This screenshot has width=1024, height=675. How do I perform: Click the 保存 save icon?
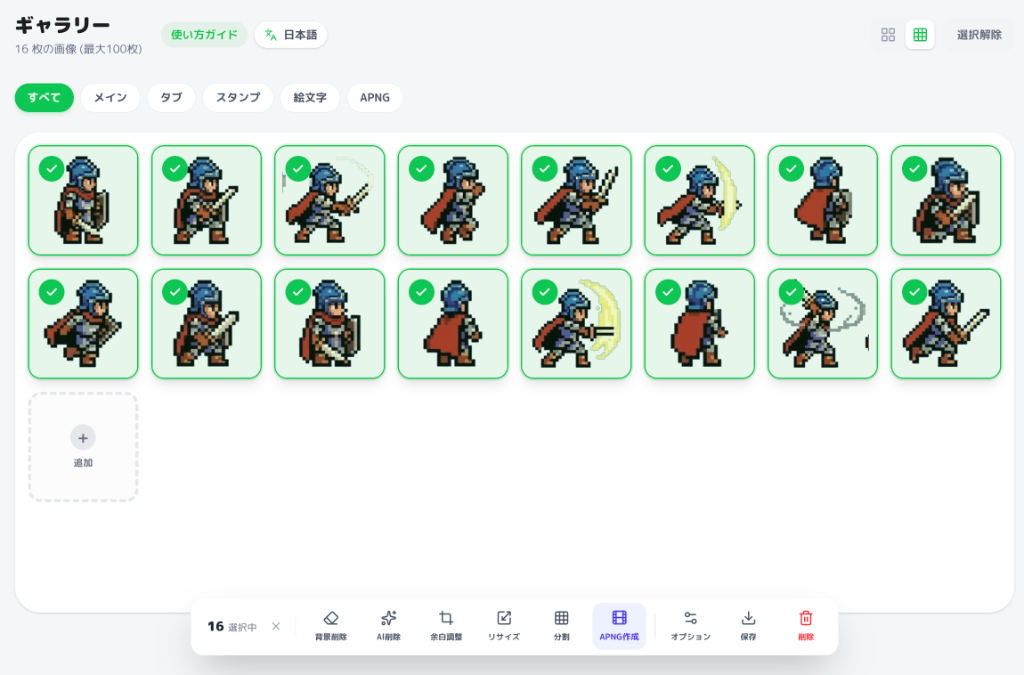coord(748,625)
